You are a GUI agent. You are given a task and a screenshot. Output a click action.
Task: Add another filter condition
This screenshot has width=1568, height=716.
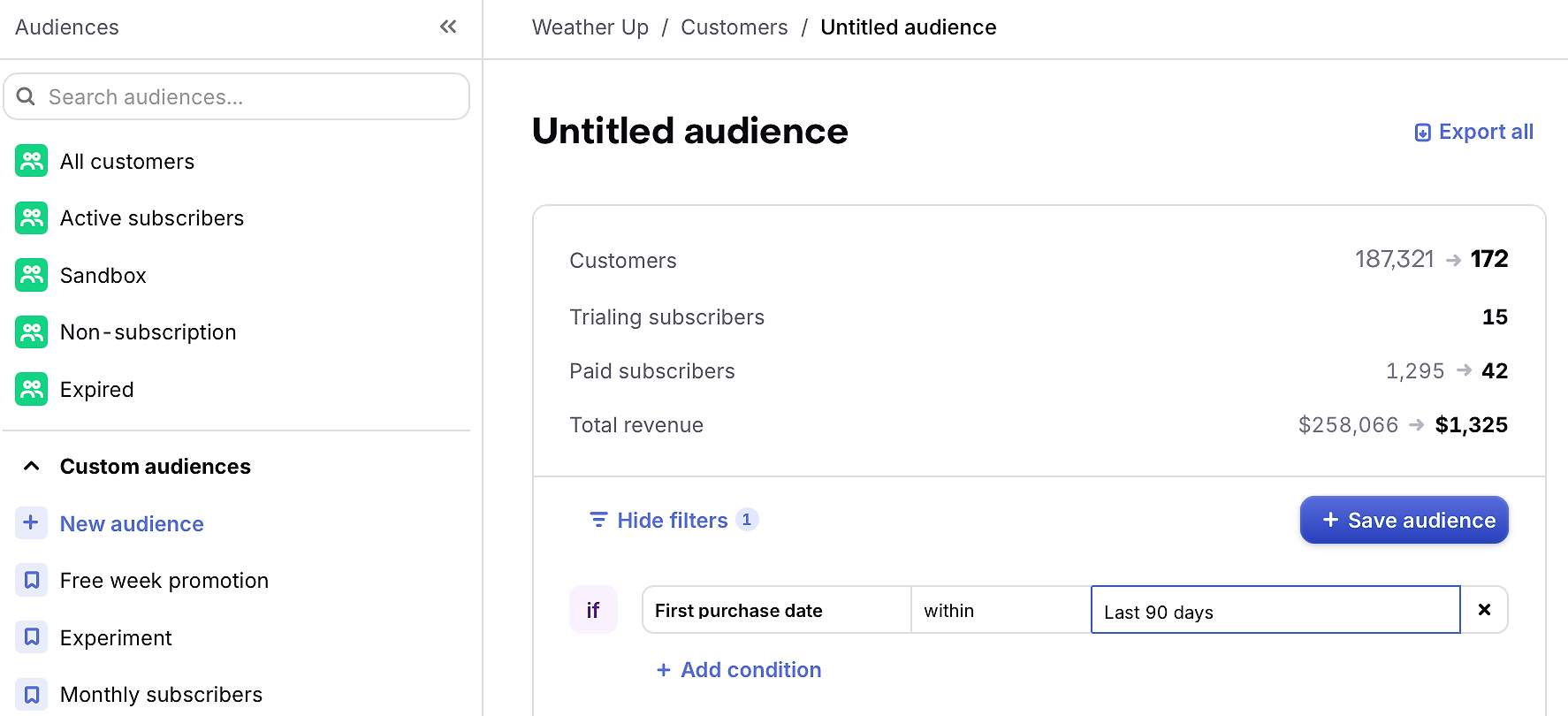click(x=739, y=670)
